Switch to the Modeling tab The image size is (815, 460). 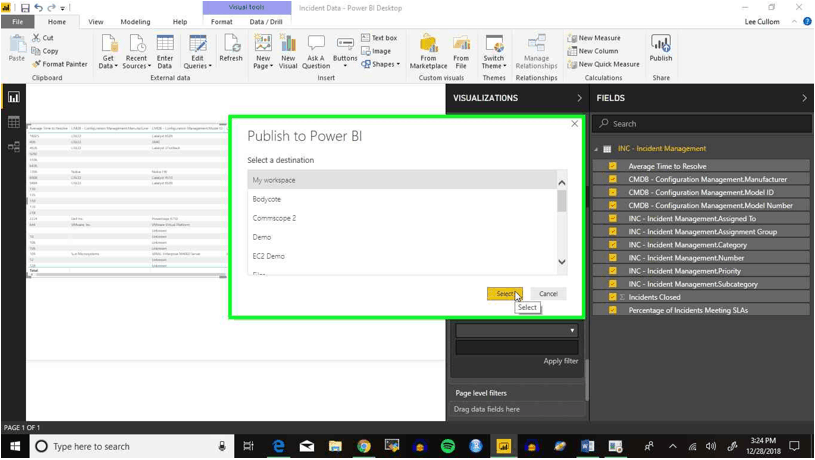click(x=135, y=22)
